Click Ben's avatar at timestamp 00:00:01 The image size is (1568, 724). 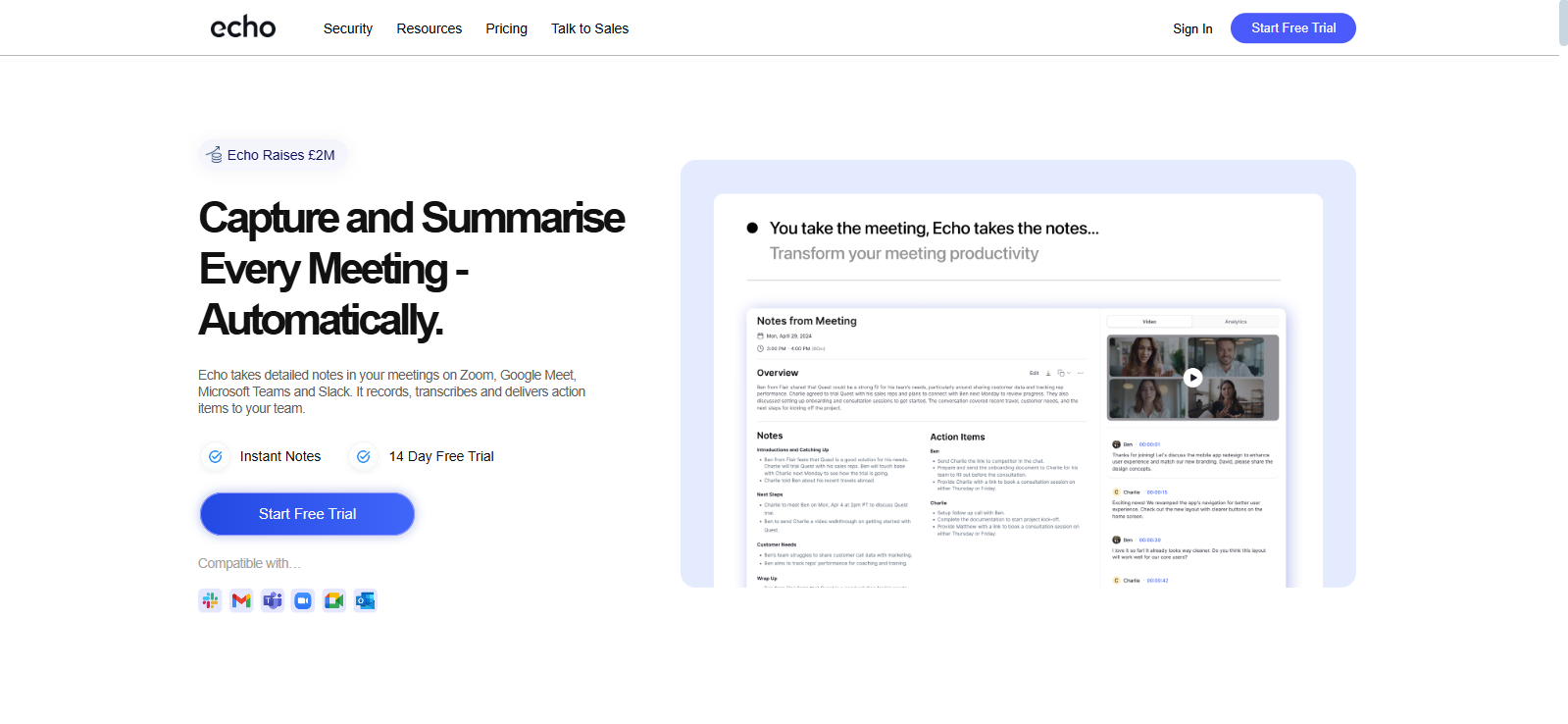1116,444
